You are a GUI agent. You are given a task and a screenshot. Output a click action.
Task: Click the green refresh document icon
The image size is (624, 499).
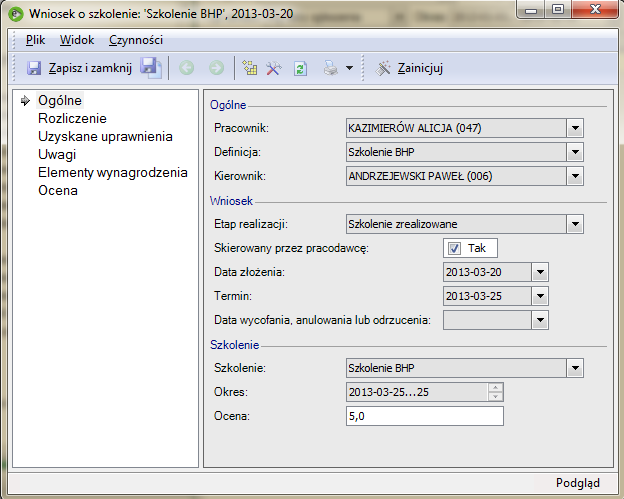[x=300, y=68]
